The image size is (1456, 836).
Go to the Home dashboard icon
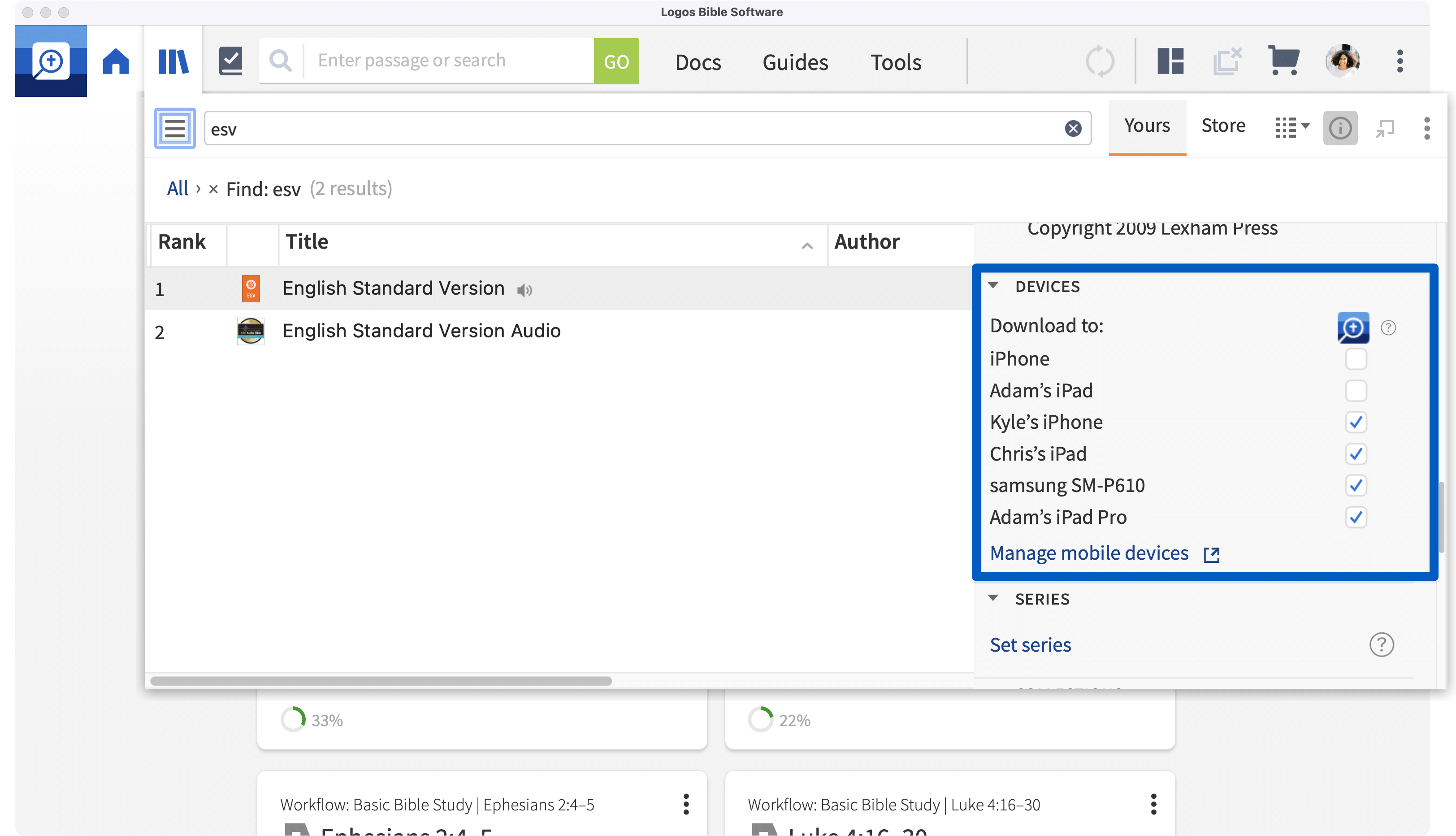(115, 61)
